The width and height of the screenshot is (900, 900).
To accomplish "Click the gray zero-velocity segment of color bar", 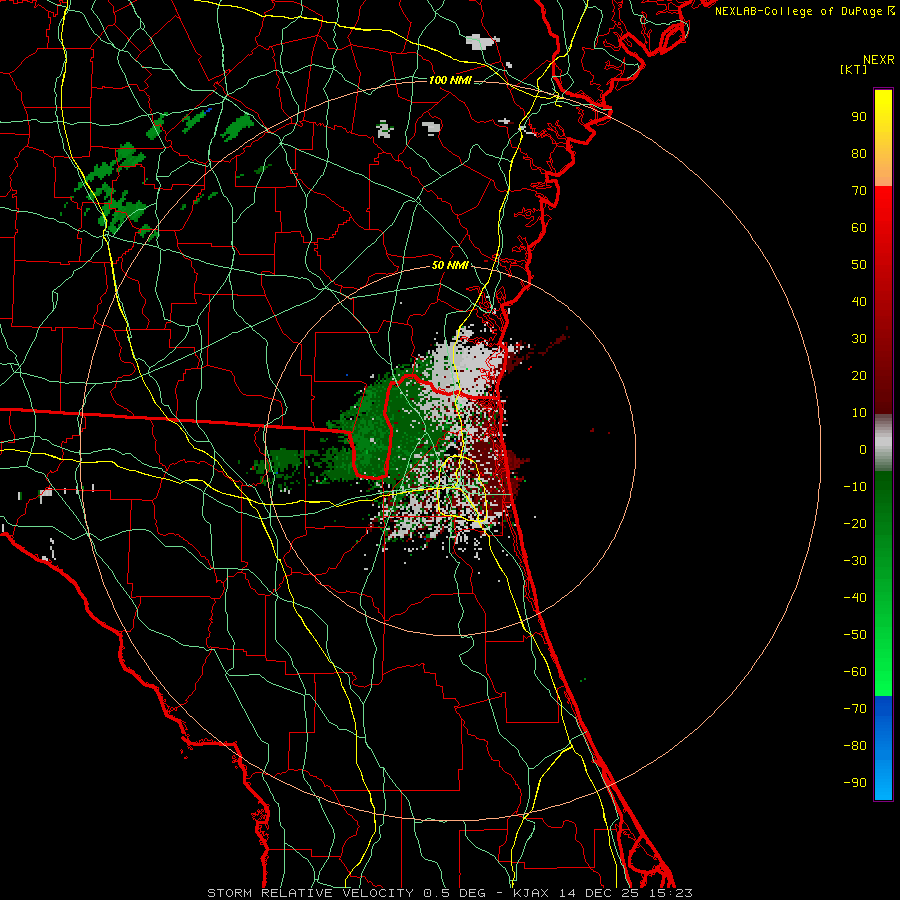I will (x=883, y=442).
